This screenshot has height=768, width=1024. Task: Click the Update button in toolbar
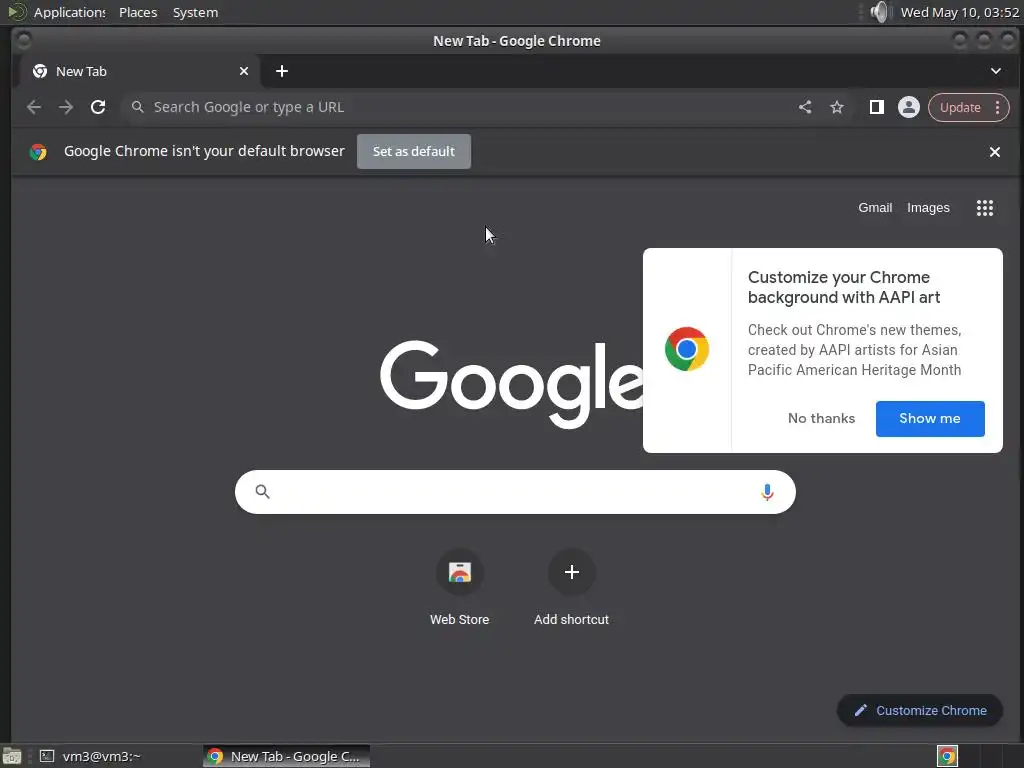point(960,107)
